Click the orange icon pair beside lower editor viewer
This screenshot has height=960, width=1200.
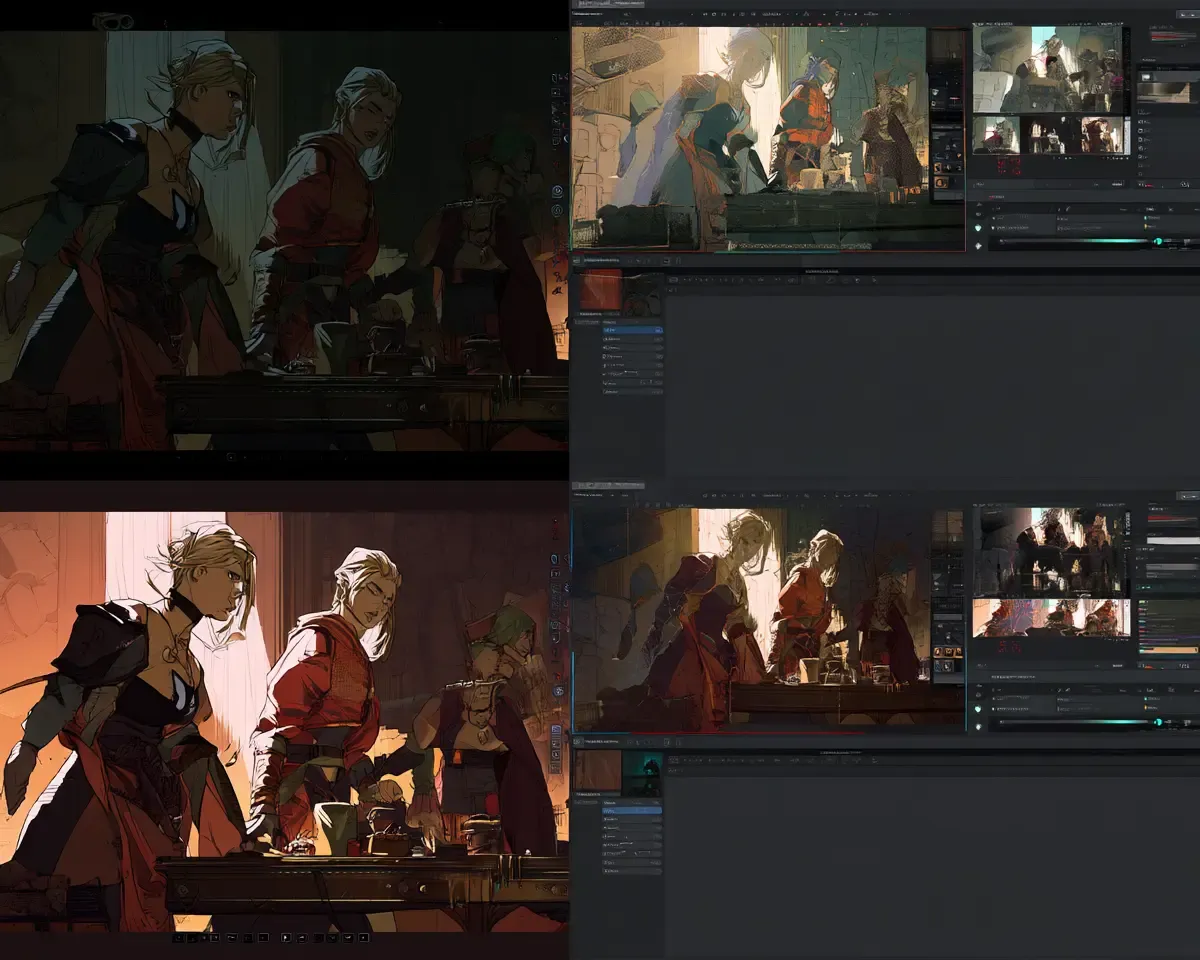[946, 652]
